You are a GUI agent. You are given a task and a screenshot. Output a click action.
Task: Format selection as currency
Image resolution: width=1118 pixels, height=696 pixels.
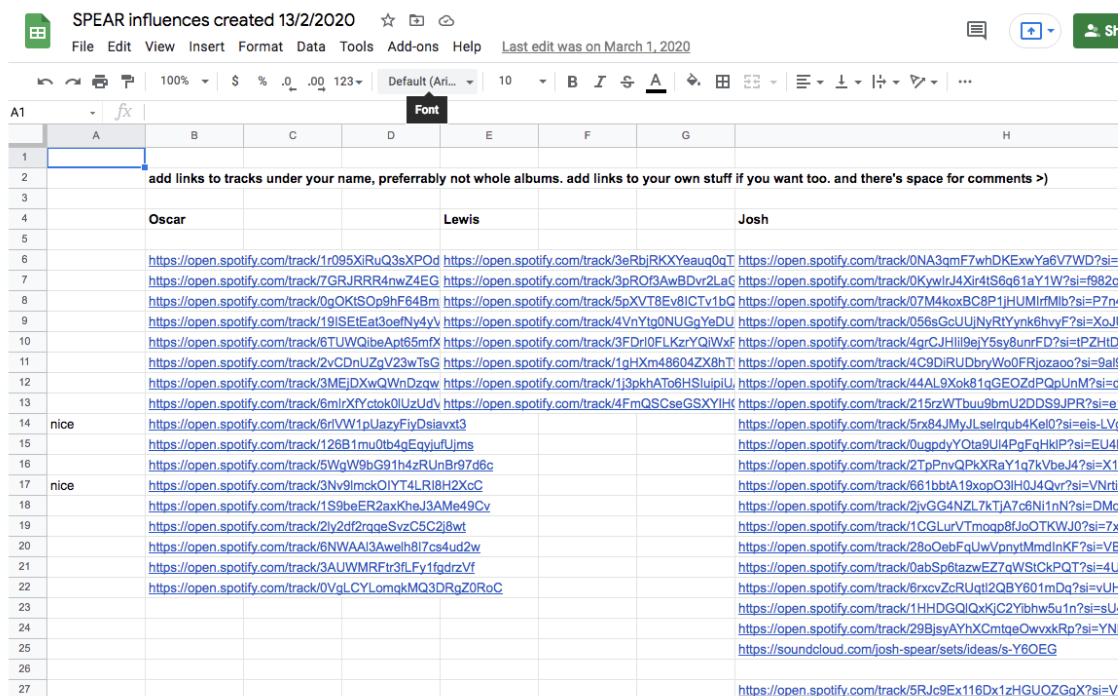pyautogui.click(x=235, y=82)
